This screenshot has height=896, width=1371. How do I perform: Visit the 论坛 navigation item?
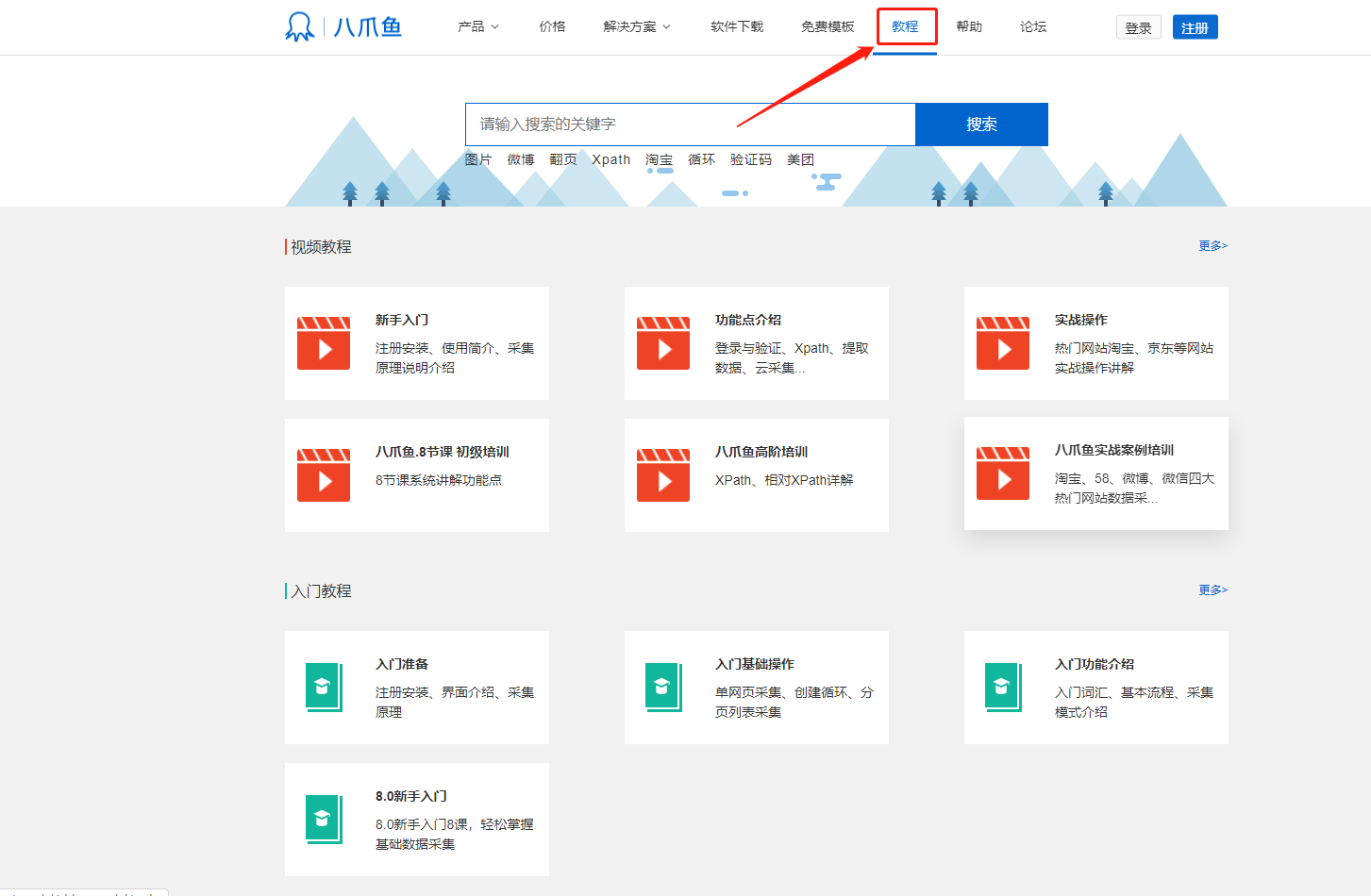1033,26
